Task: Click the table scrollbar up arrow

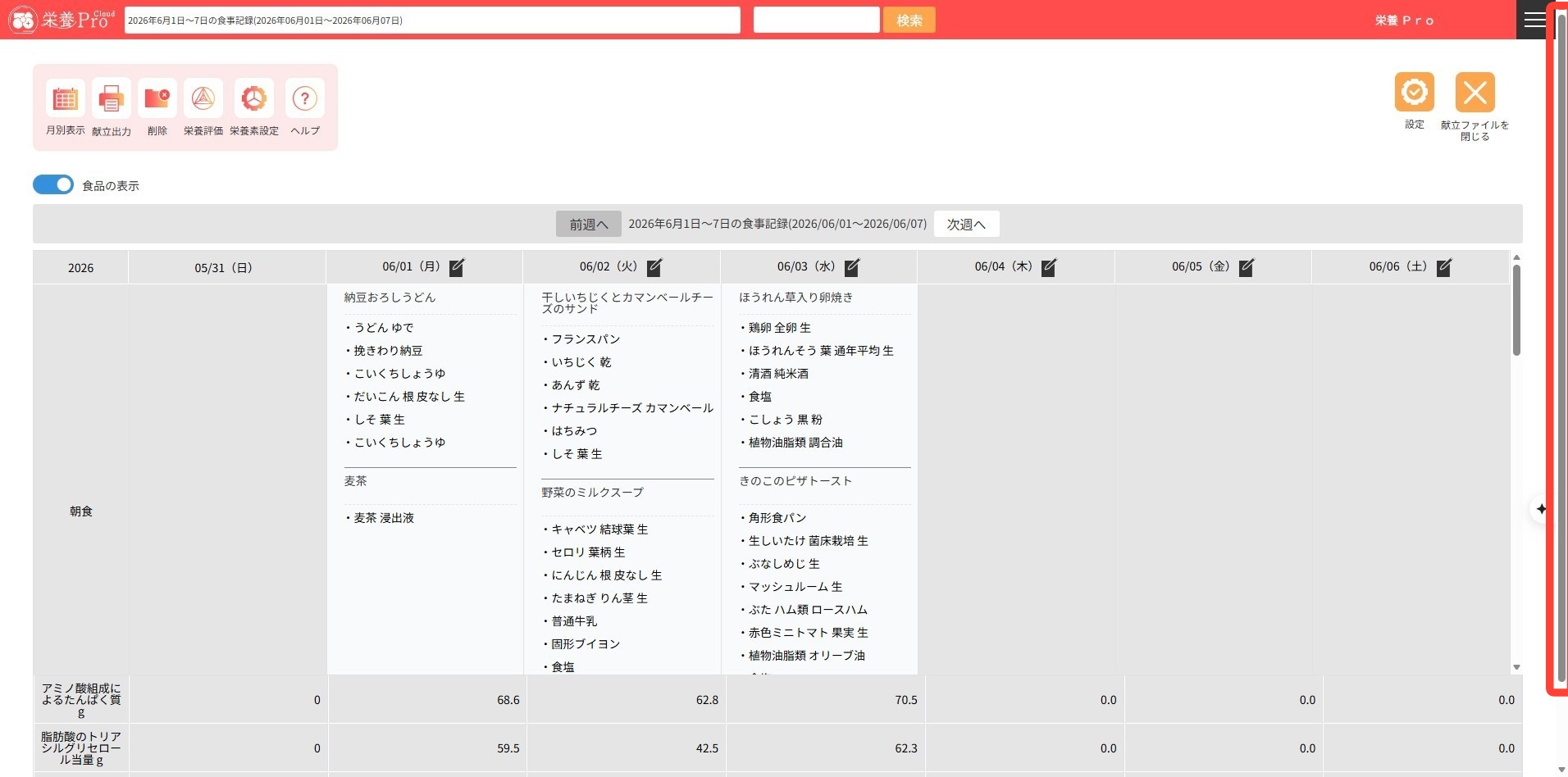Action: click(x=1516, y=257)
